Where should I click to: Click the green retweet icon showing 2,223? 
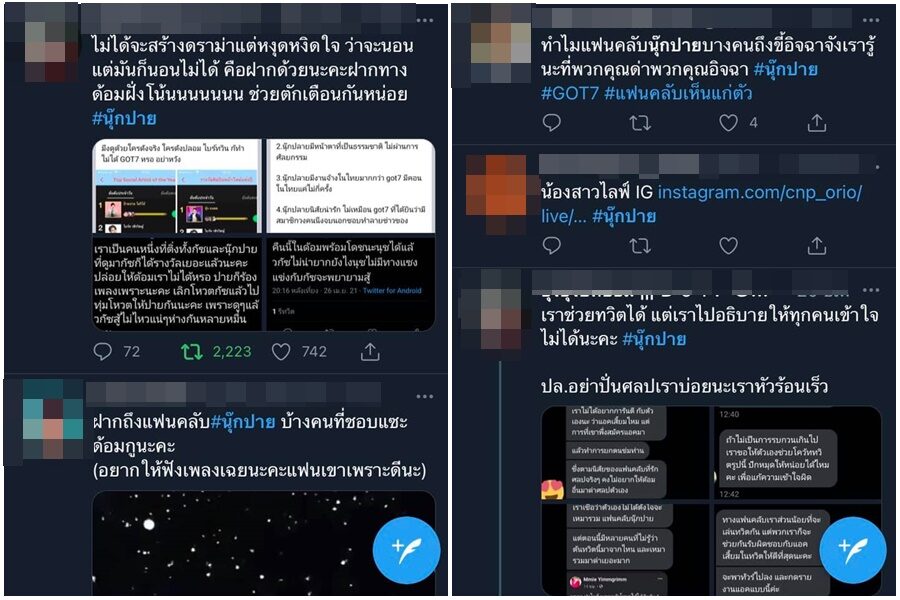point(192,351)
